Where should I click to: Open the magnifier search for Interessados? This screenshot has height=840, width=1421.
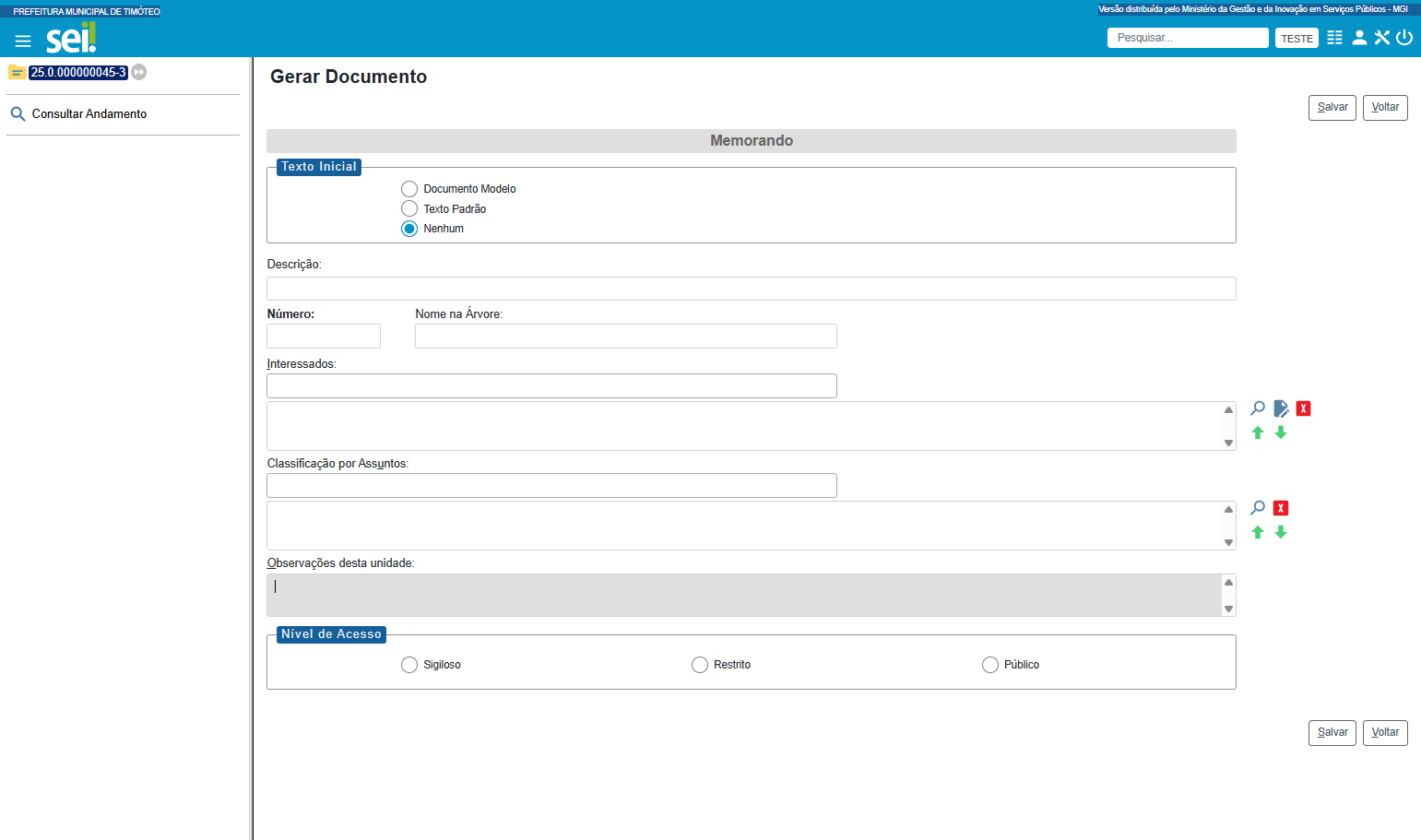(1258, 408)
